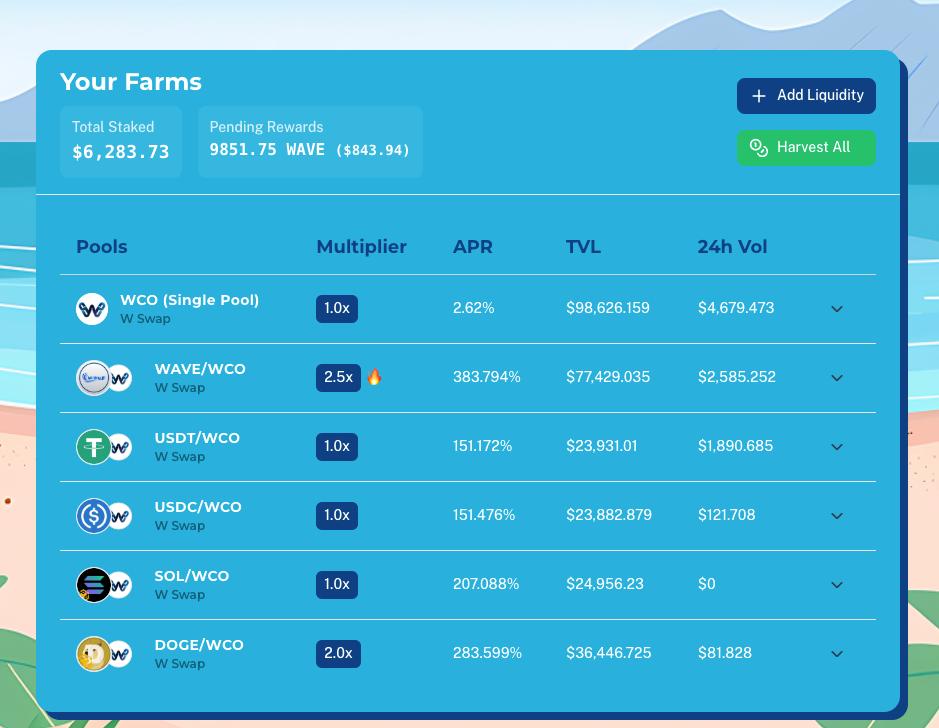Click the 2.62% APR value
This screenshot has width=939, height=728.
(x=474, y=308)
